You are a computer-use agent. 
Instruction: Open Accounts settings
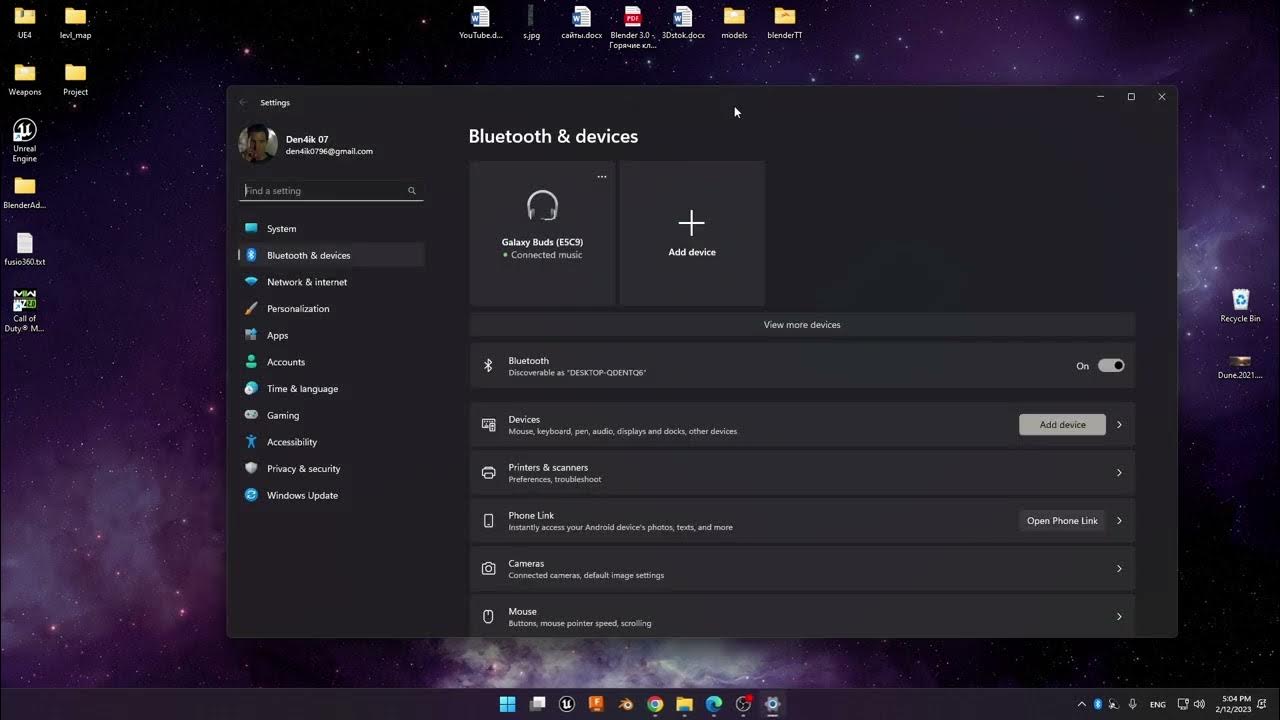click(x=331, y=362)
